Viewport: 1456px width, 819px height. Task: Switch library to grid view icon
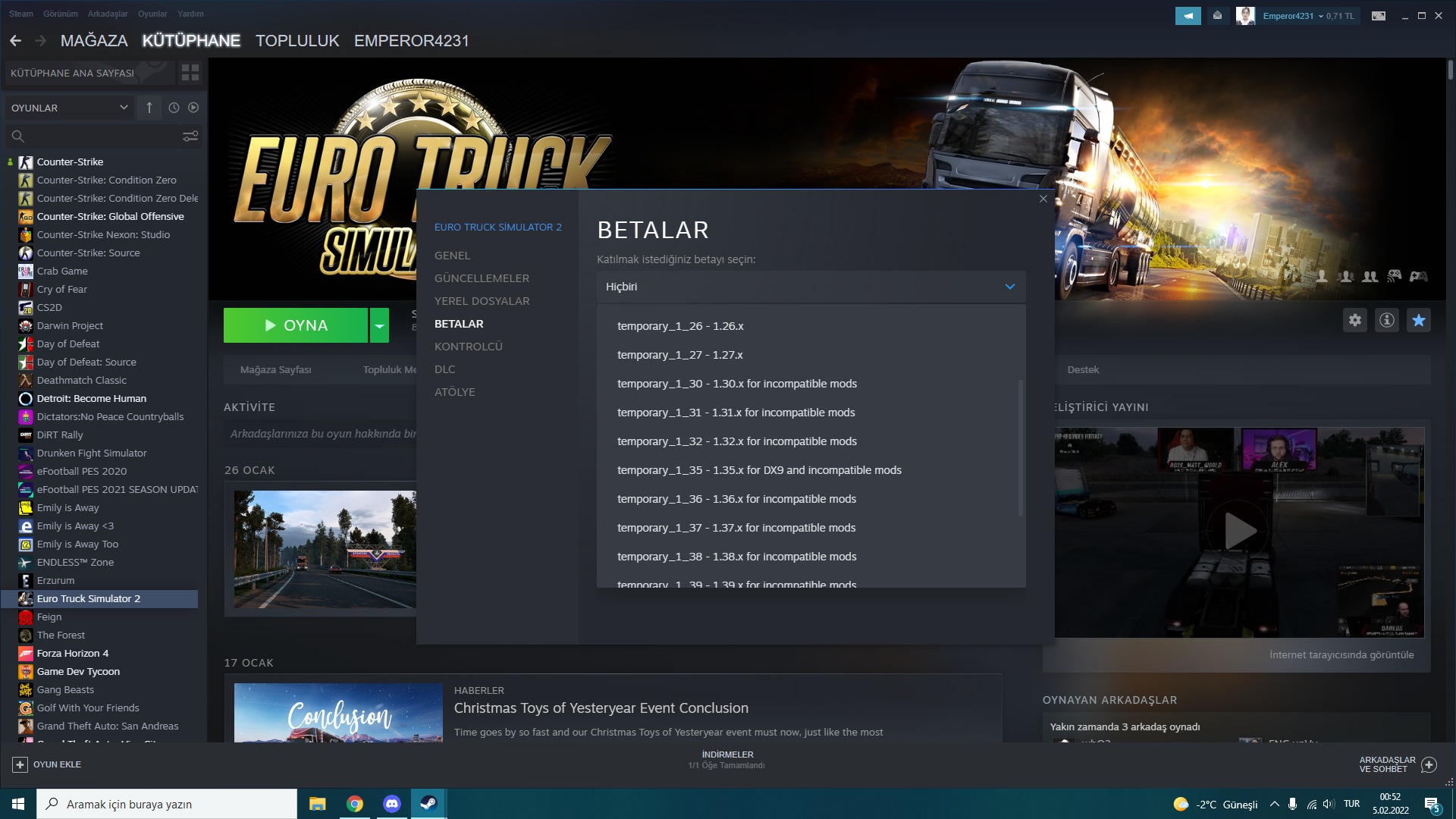(190, 73)
